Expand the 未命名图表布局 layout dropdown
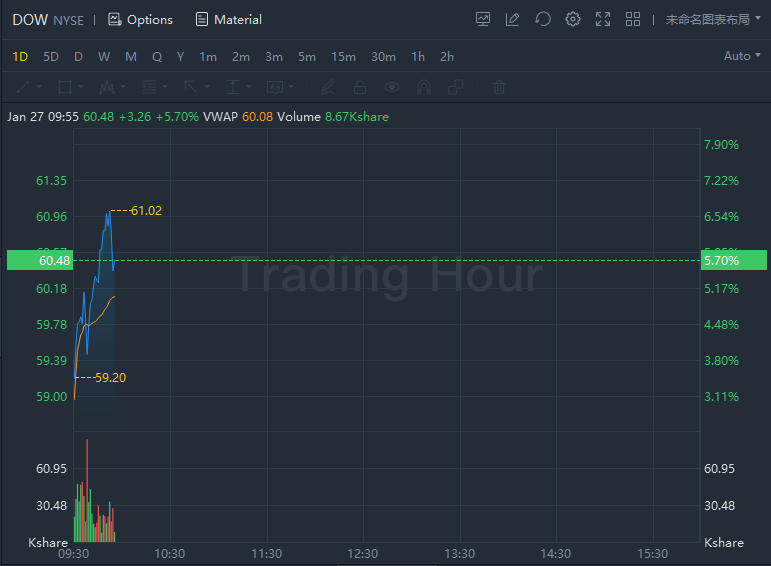The width and height of the screenshot is (771, 566). tap(713, 20)
